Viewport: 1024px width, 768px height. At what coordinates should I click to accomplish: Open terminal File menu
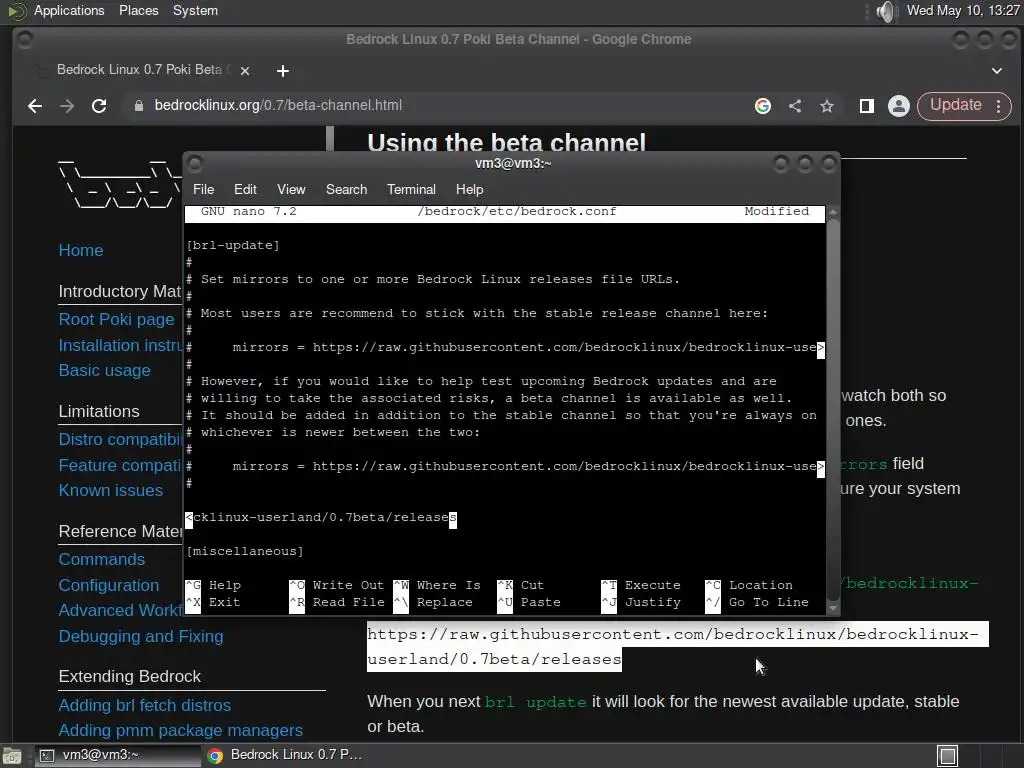coord(203,189)
